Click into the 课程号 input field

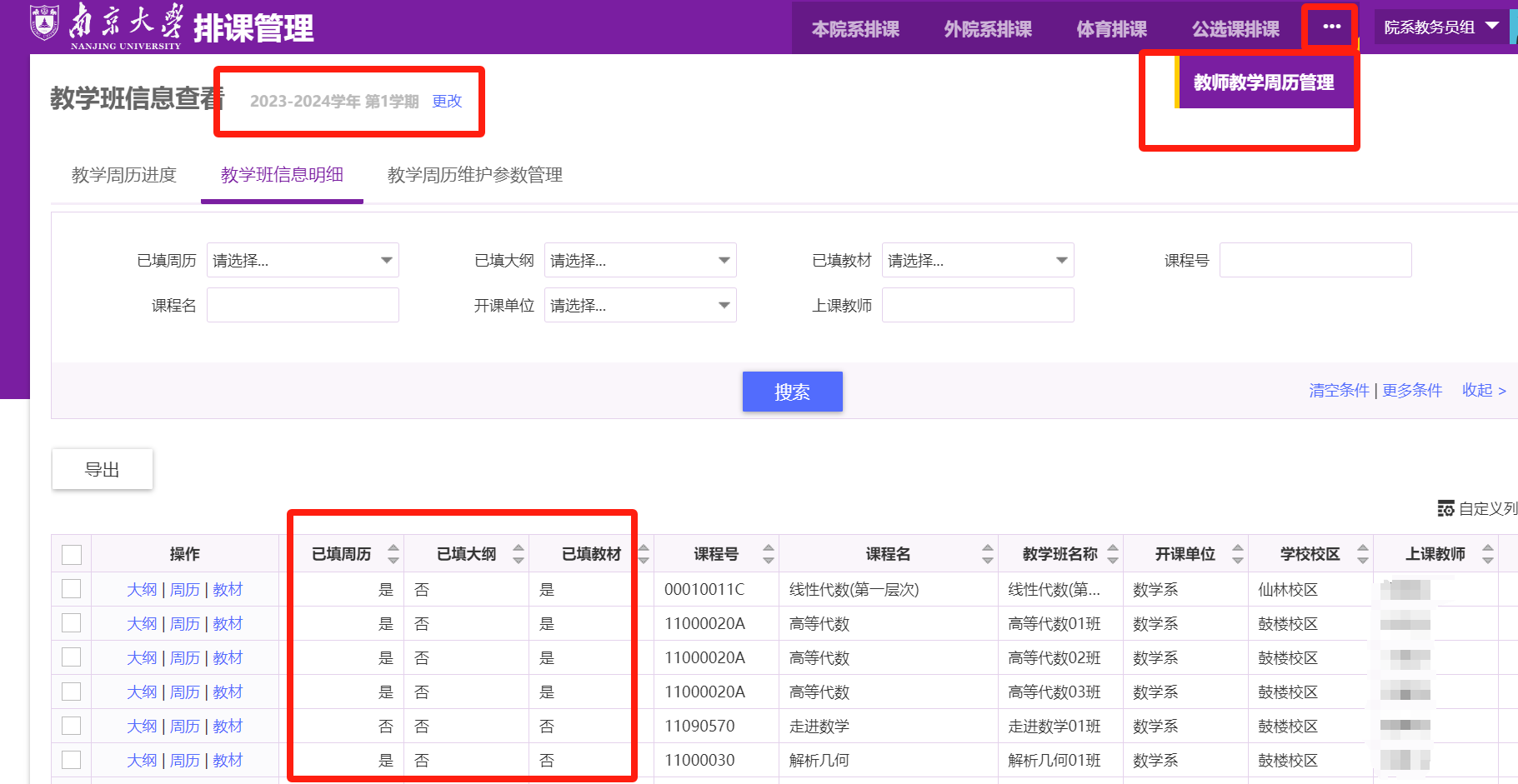tap(1315, 261)
